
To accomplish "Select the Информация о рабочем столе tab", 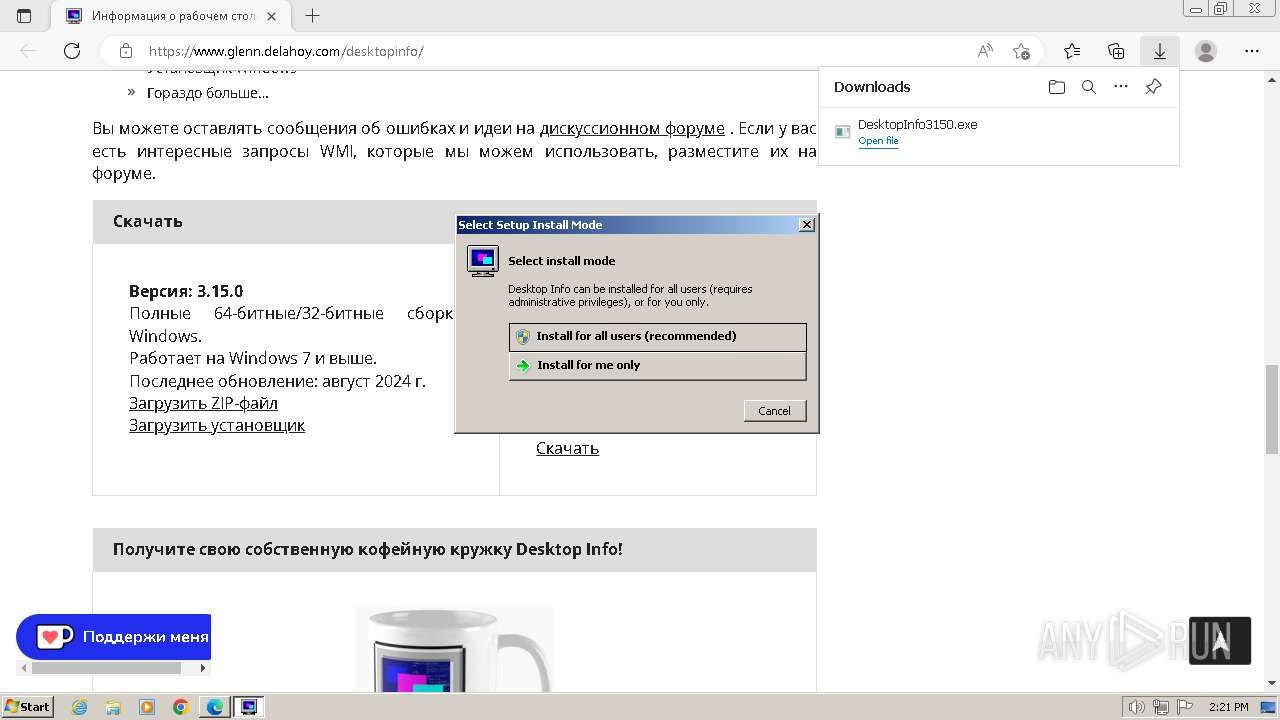I will click(170, 16).
